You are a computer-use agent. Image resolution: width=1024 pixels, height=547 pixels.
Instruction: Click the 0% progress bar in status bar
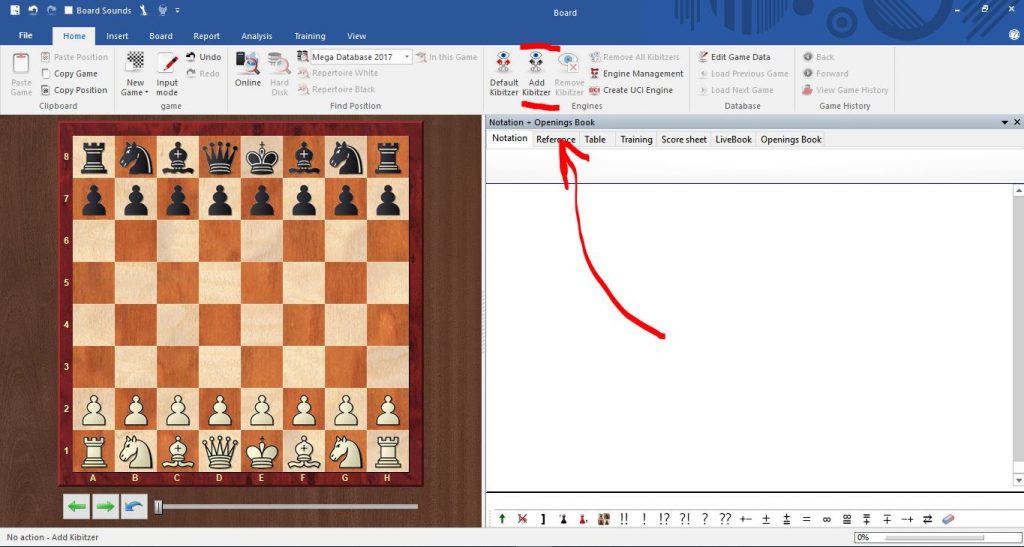pos(936,537)
